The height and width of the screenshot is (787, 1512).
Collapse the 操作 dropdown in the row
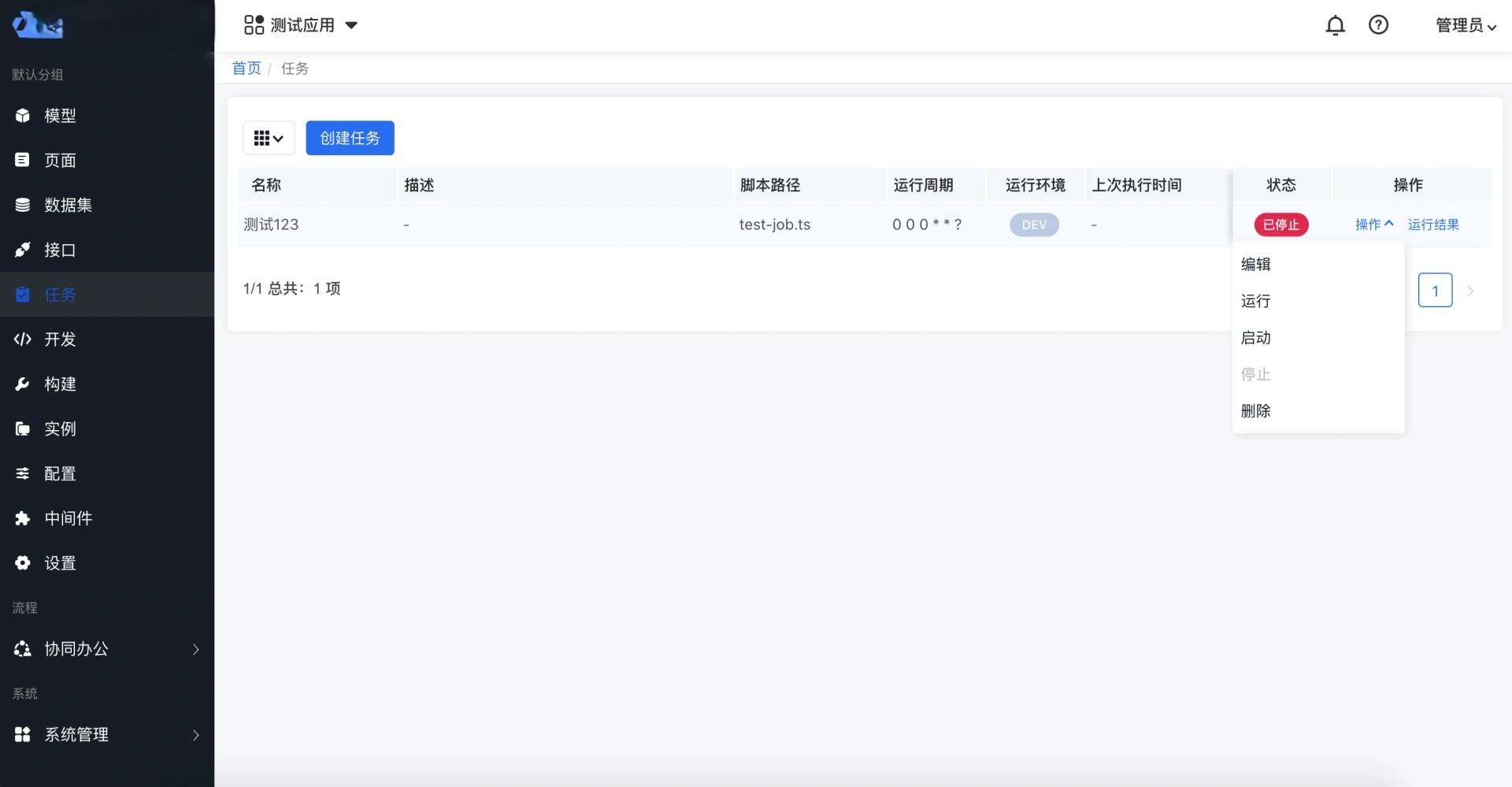pos(1374,225)
